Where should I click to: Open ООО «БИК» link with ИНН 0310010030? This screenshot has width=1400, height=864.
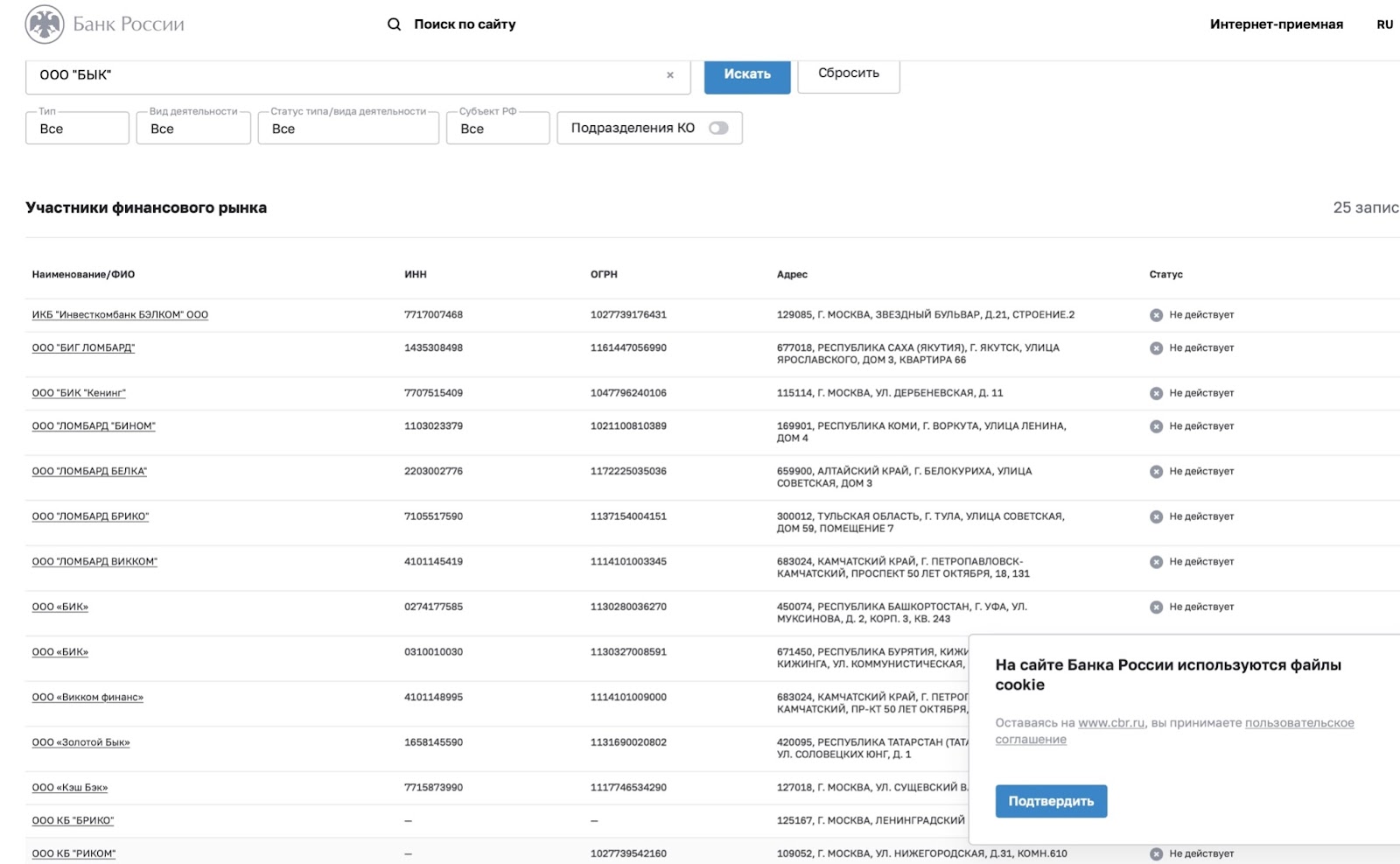[60, 652]
